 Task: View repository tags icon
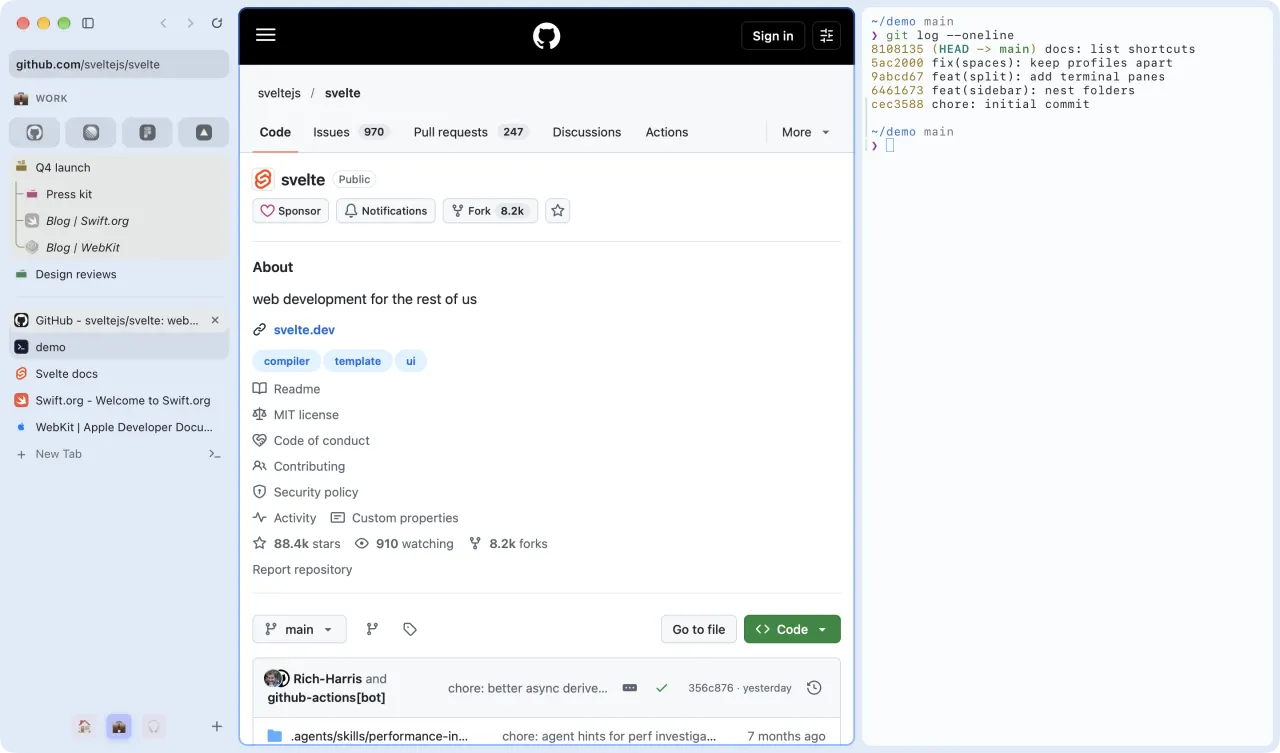[x=410, y=629]
